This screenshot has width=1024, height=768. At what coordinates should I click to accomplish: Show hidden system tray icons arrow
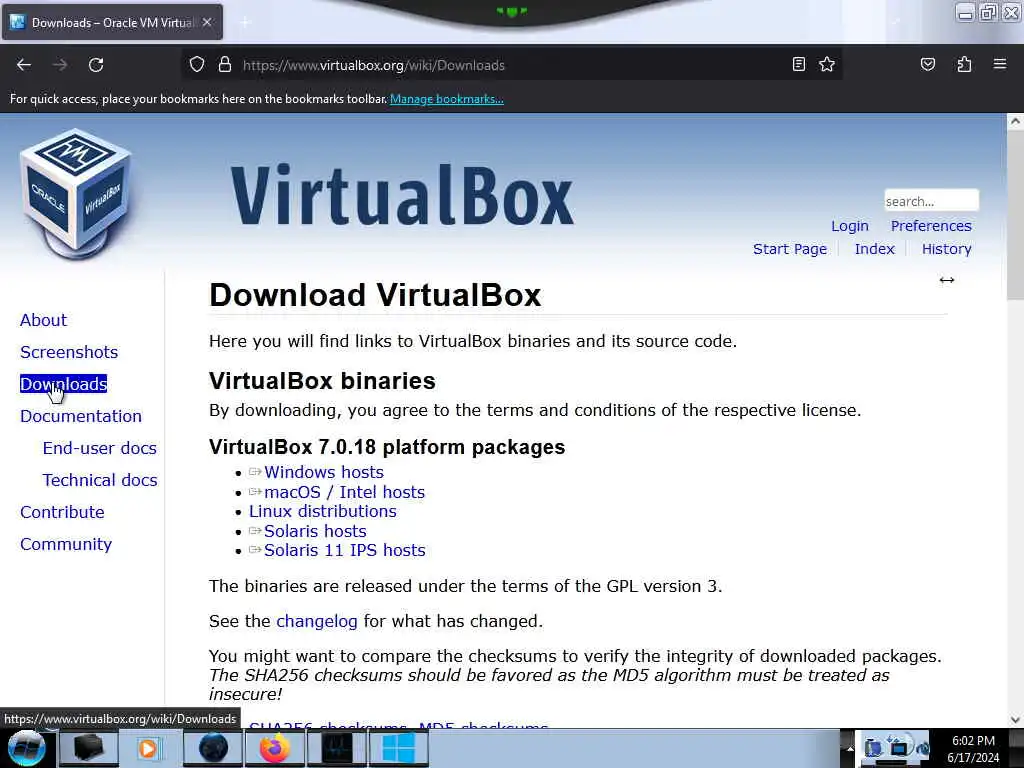pos(850,749)
